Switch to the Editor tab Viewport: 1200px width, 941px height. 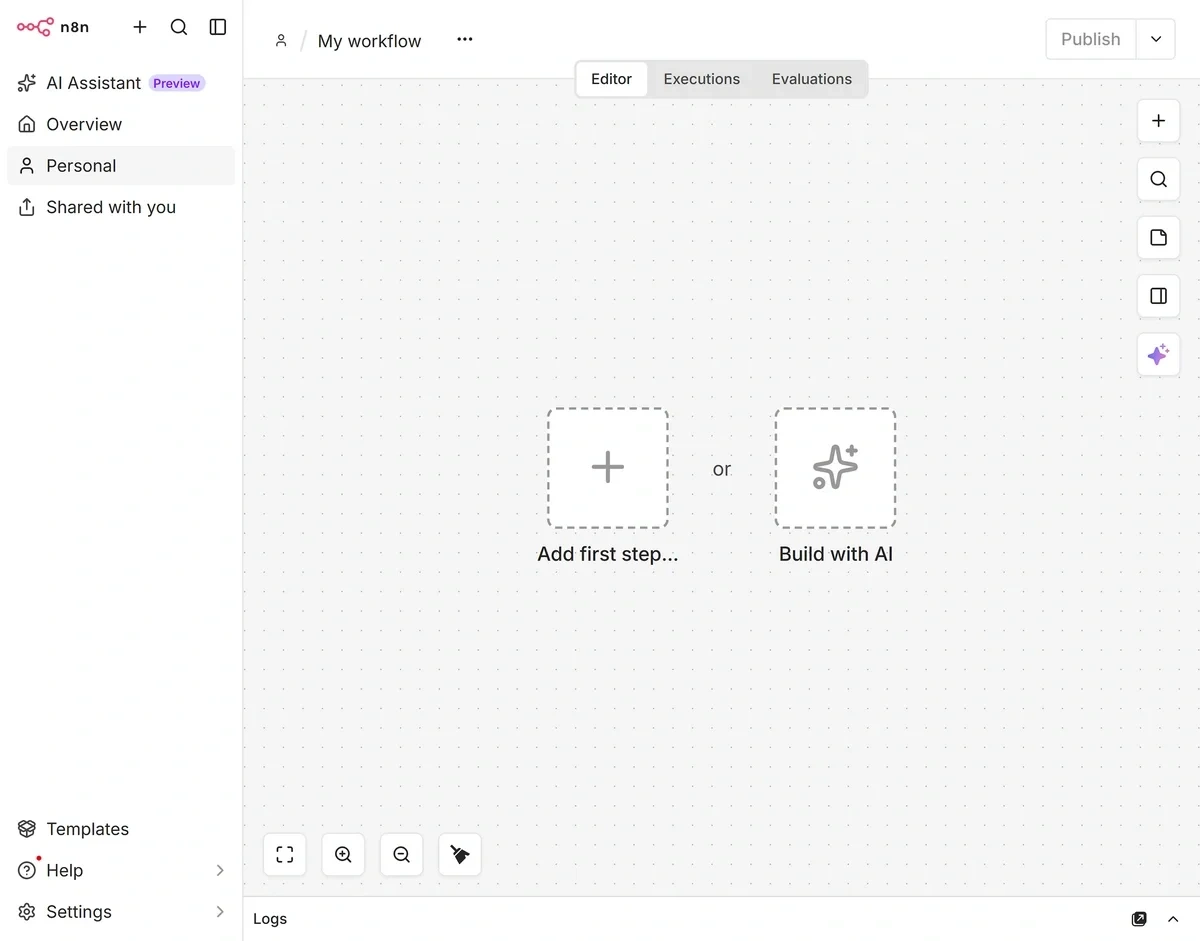[x=612, y=79]
